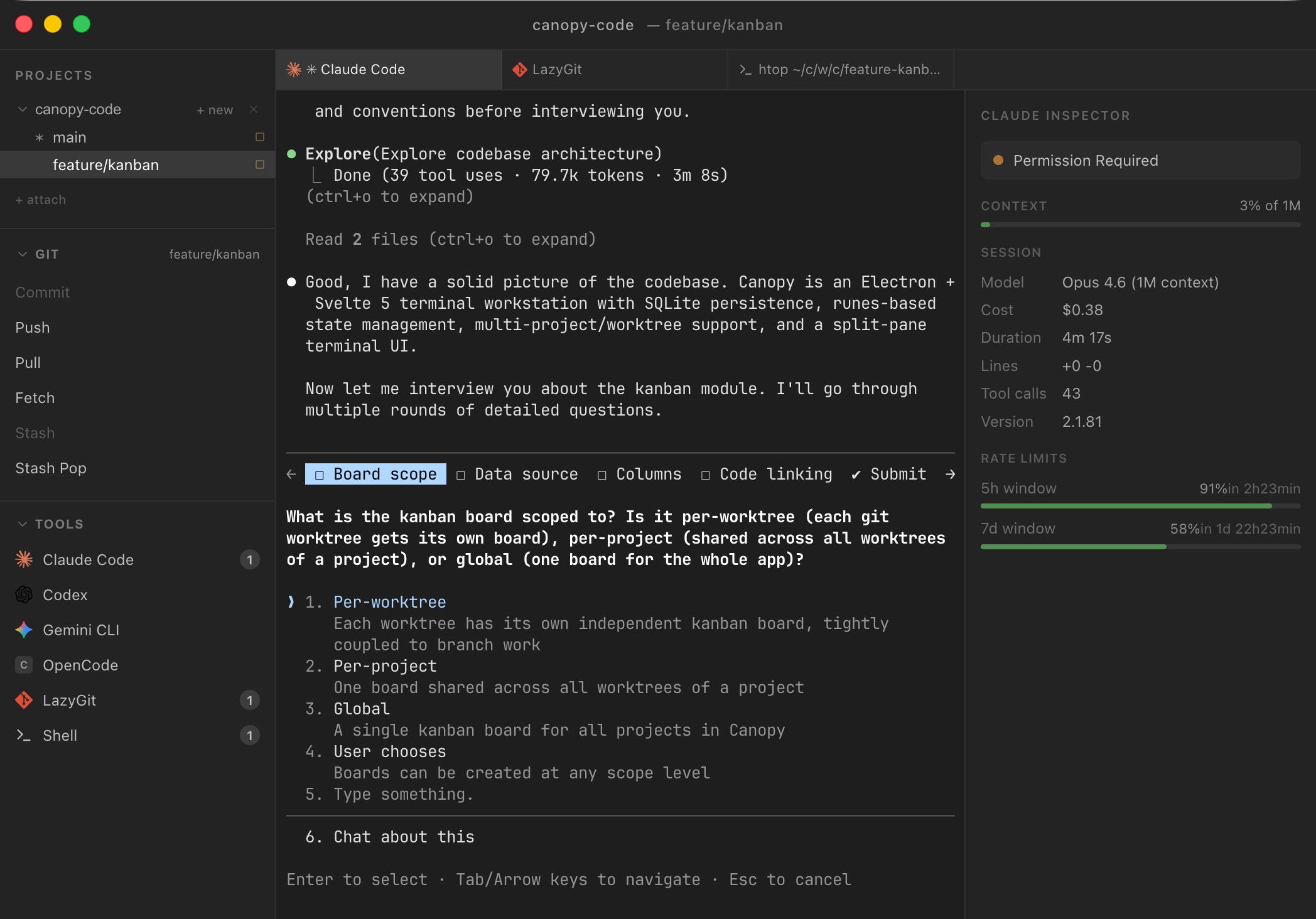Launch the Codex tool
This screenshot has height=919, width=1316.
pos(65,594)
